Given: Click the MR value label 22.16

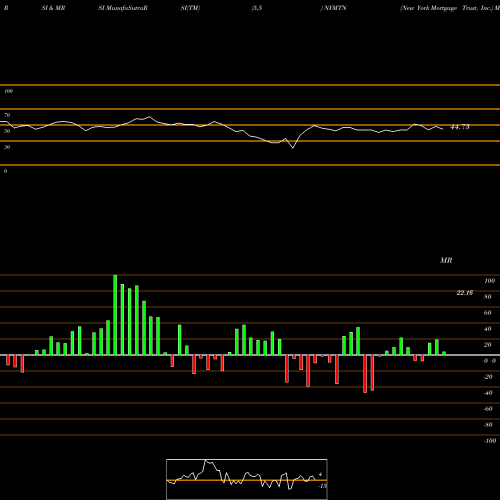Looking at the screenshot, I should (465, 293).
